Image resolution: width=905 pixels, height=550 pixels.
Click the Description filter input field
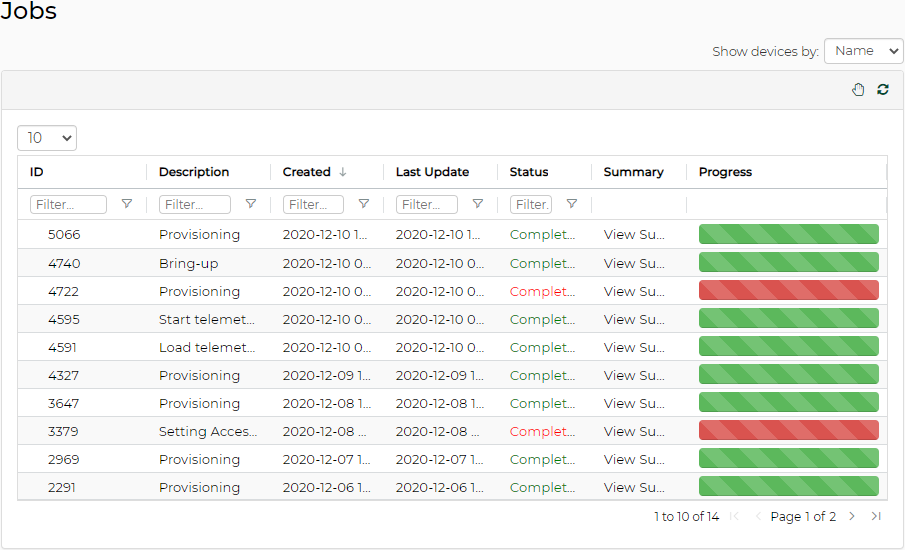[x=195, y=204]
